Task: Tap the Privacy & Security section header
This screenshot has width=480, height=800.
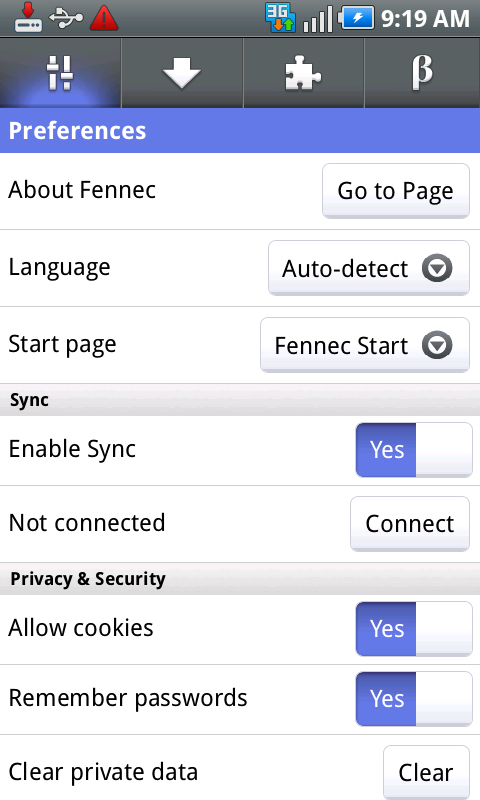Action: tap(240, 579)
